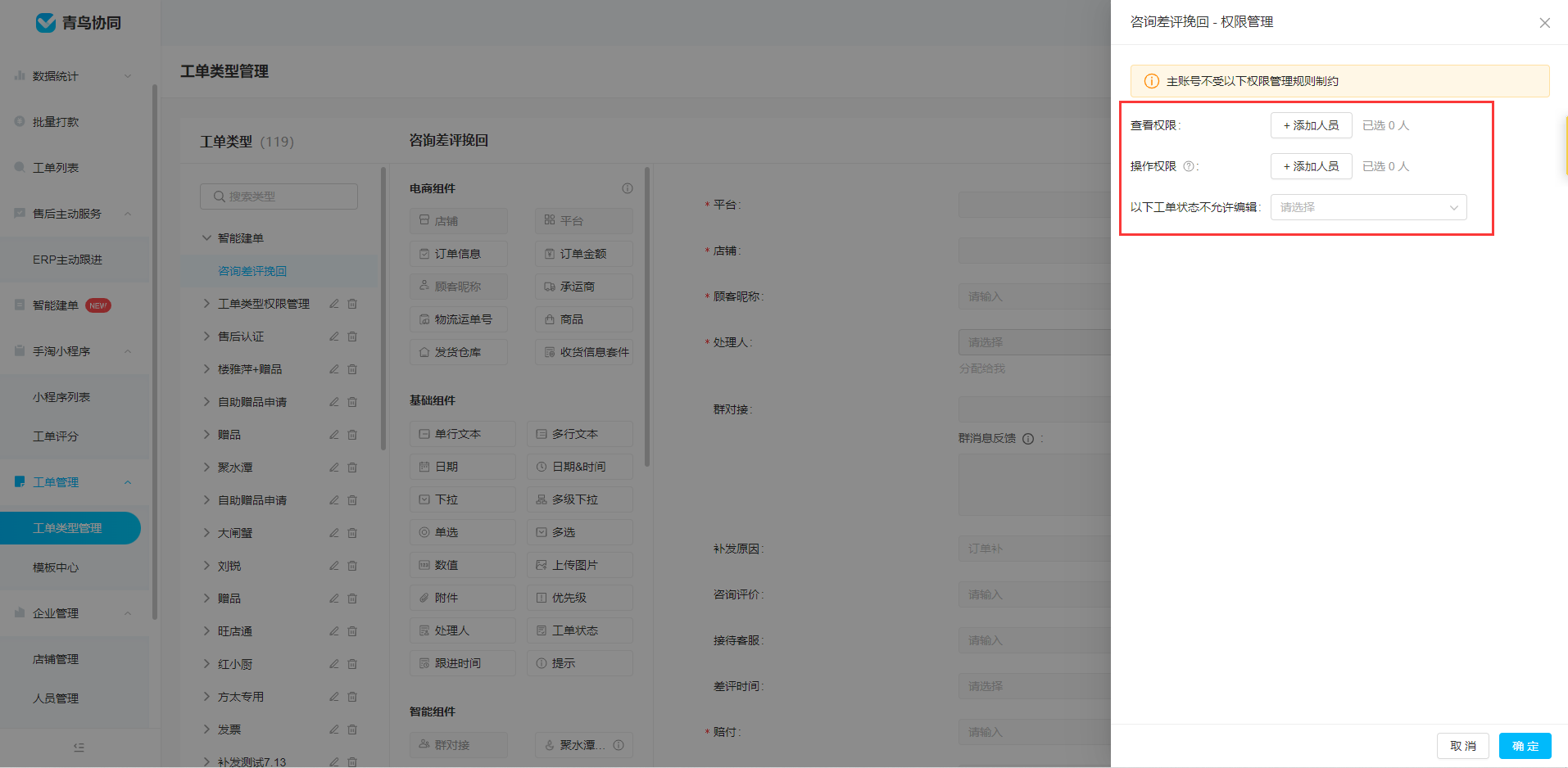Collapse the 智能建单 tree node
The width and height of the screenshot is (1568, 768).
206,238
